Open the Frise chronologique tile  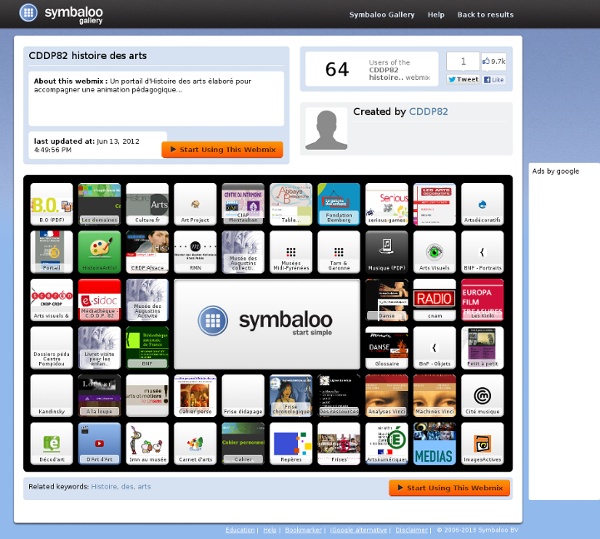click(x=291, y=395)
